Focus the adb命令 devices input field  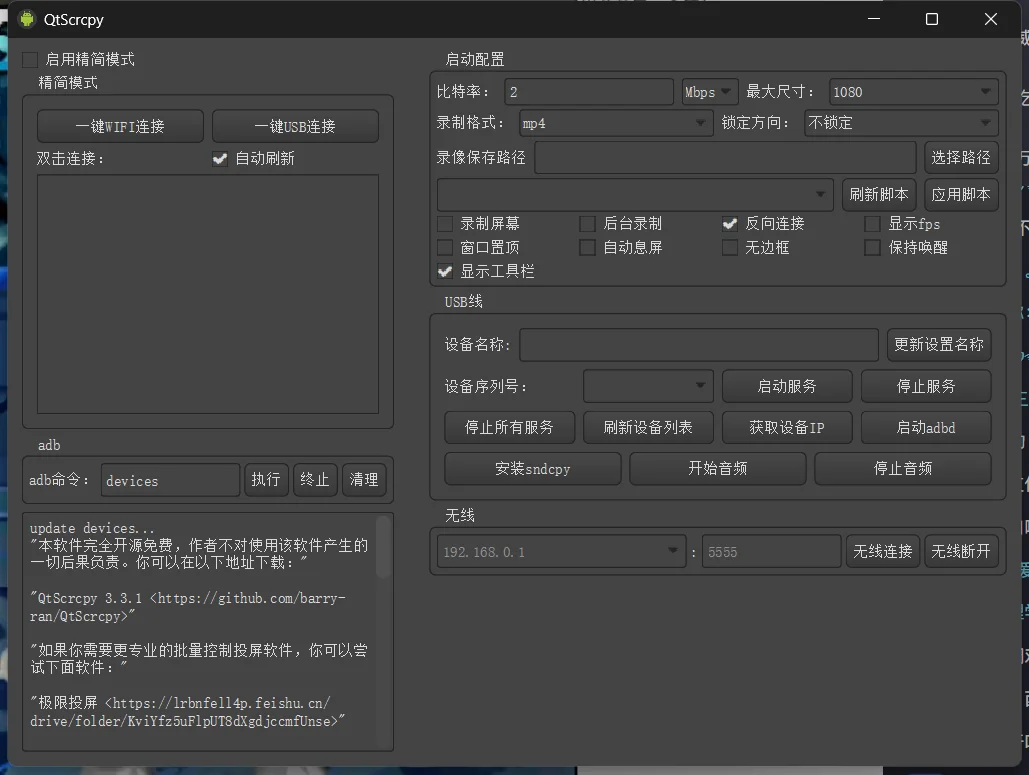pyautogui.click(x=170, y=480)
